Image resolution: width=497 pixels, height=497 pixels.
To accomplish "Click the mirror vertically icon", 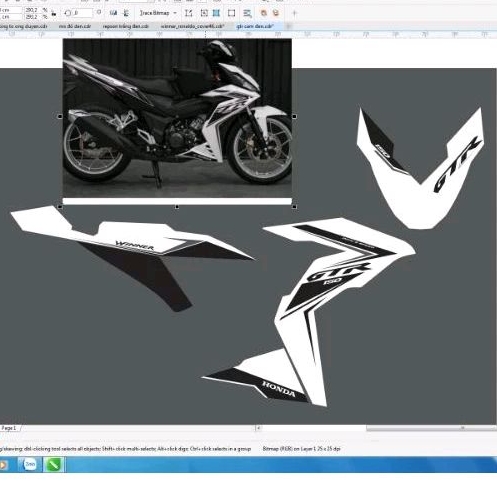I will point(126,13).
